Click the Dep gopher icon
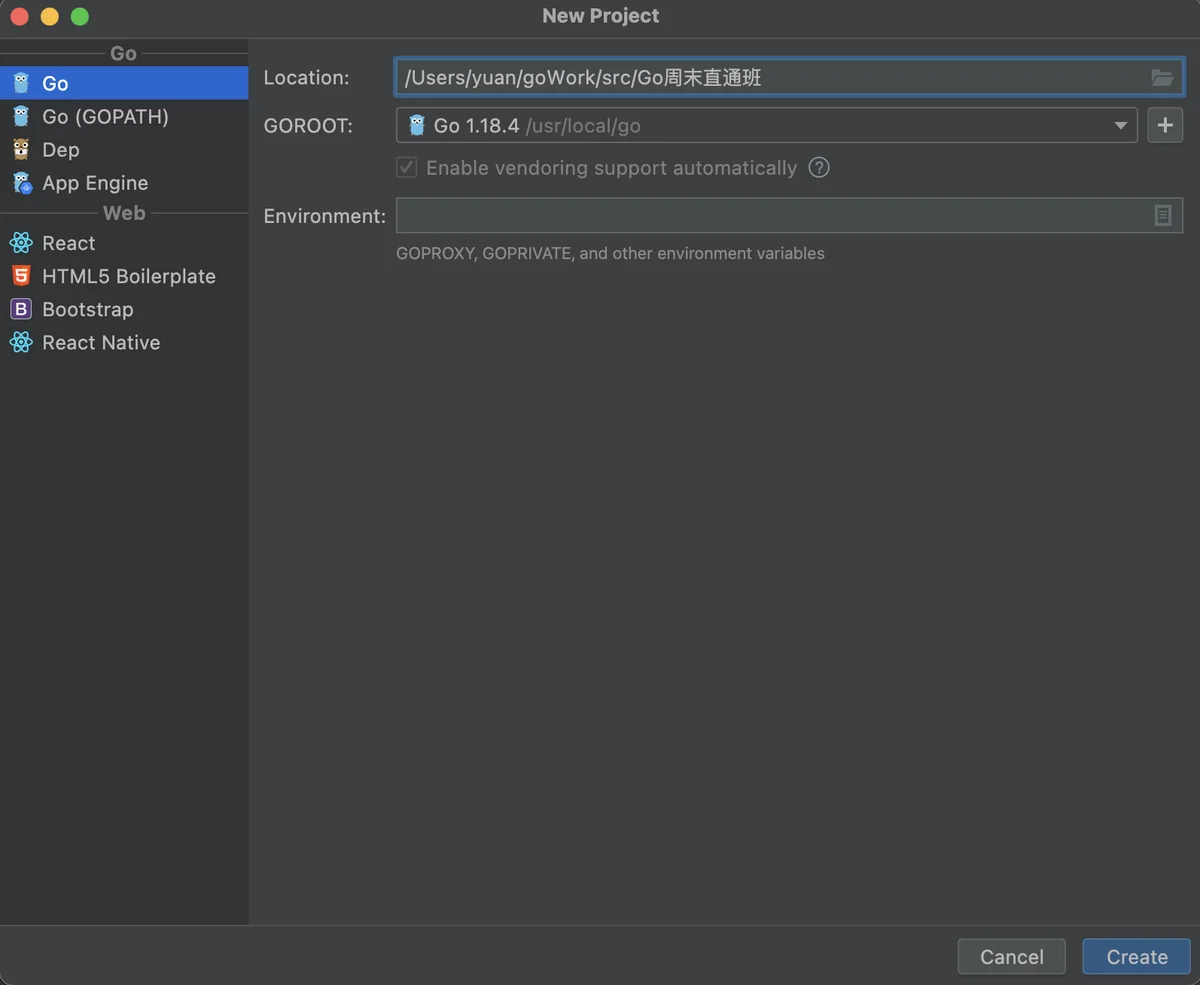Image resolution: width=1200 pixels, height=985 pixels. tap(21, 149)
